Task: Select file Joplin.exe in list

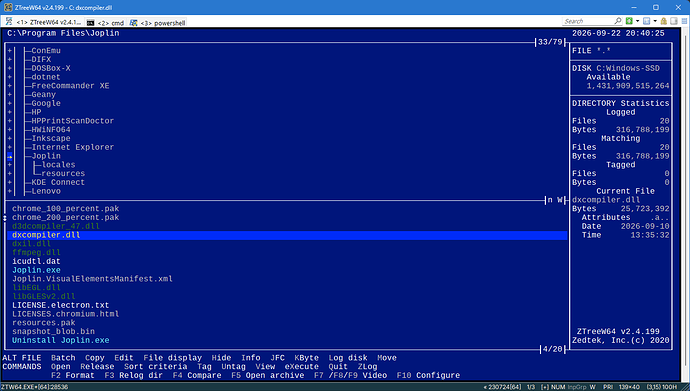Action: pyautogui.click(x=36, y=270)
